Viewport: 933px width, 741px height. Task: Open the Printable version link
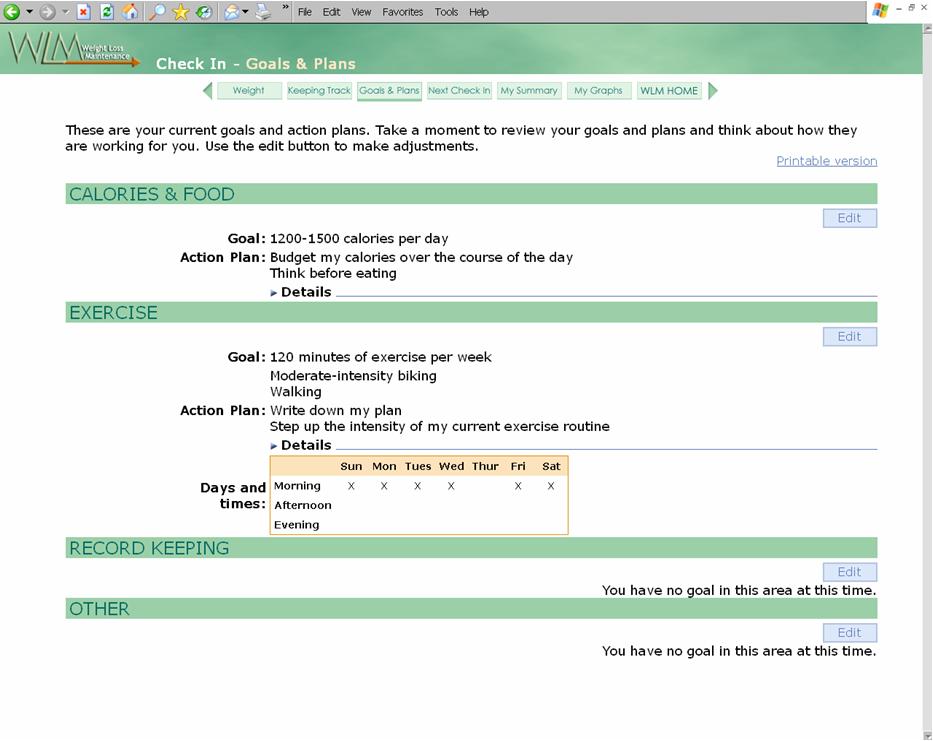click(826, 161)
